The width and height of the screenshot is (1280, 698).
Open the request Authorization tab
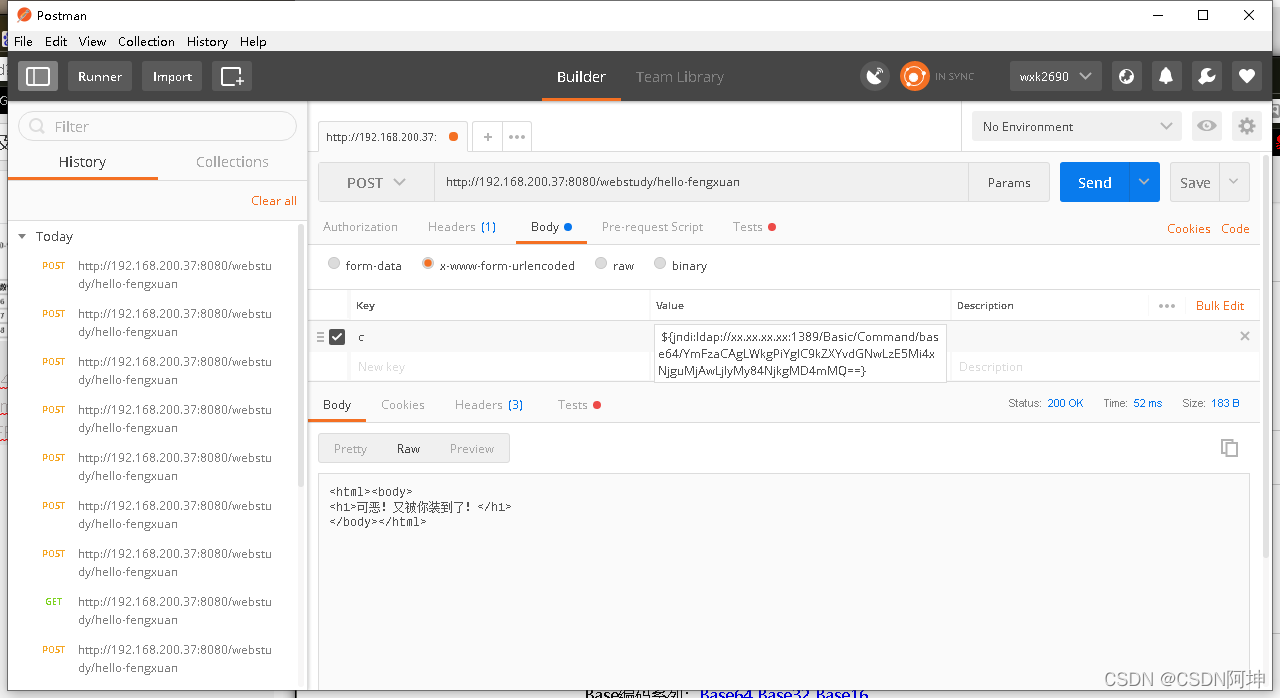[x=360, y=227]
